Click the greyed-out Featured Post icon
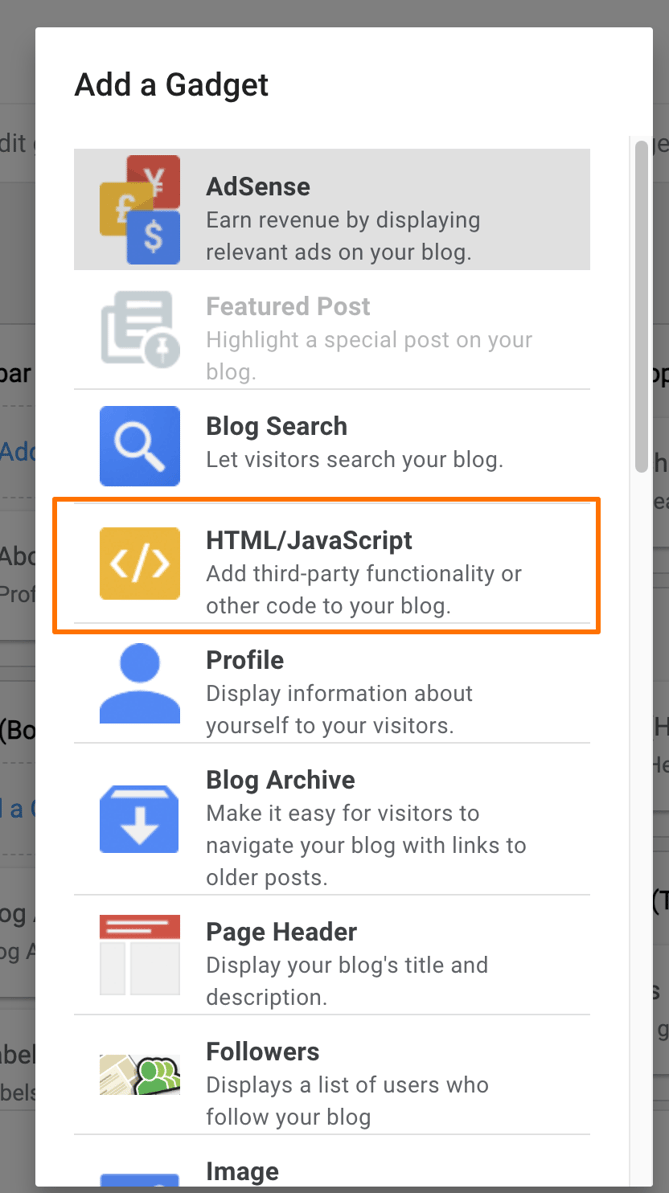The height and width of the screenshot is (1193, 669). pyautogui.click(x=139, y=327)
